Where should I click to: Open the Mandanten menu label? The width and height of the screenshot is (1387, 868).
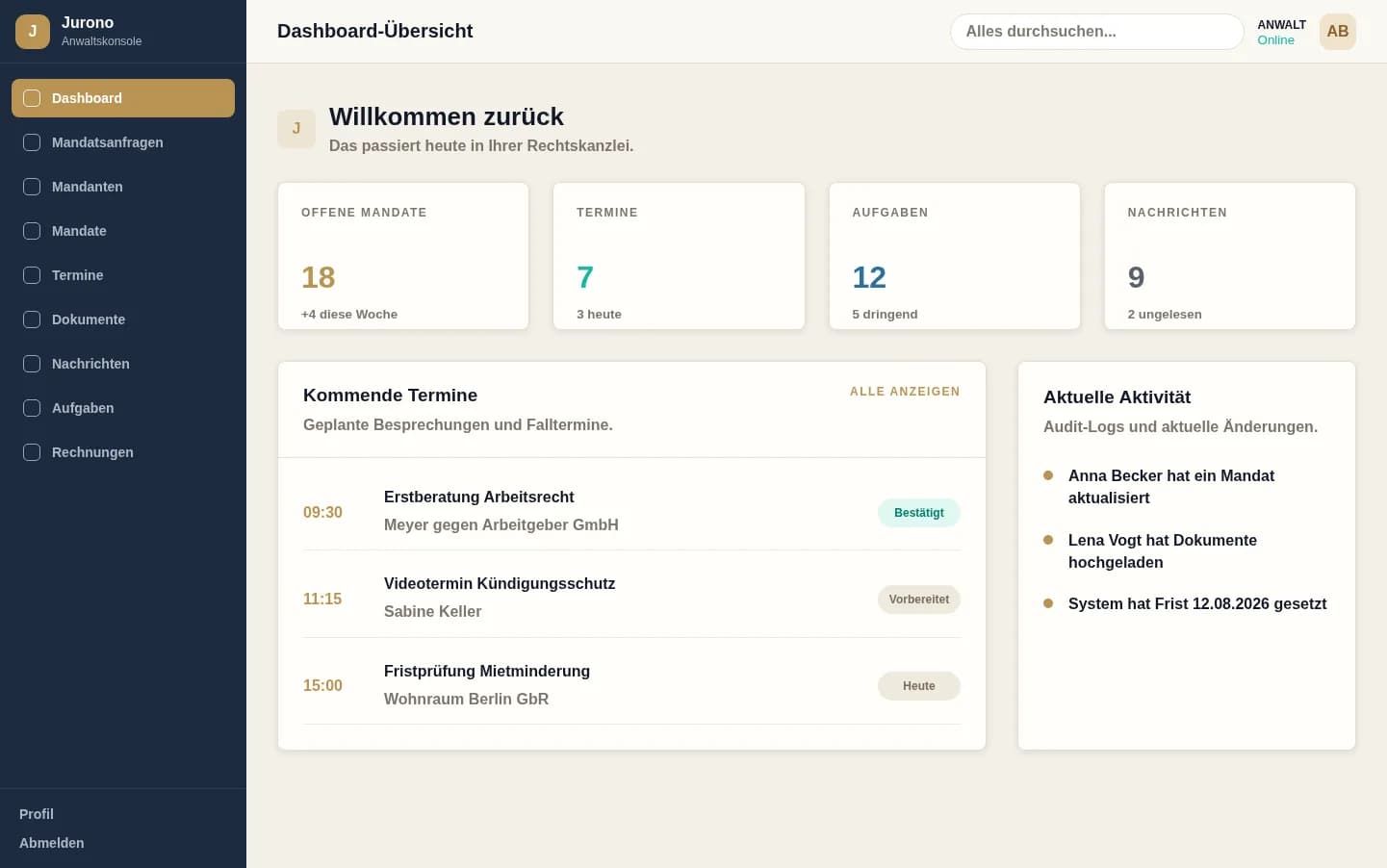click(x=88, y=187)
